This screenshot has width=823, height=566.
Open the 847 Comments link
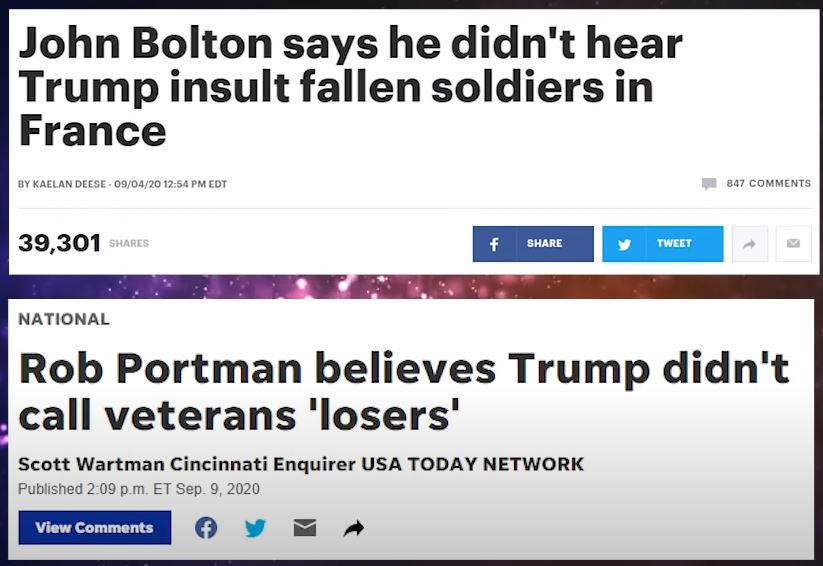768,183
